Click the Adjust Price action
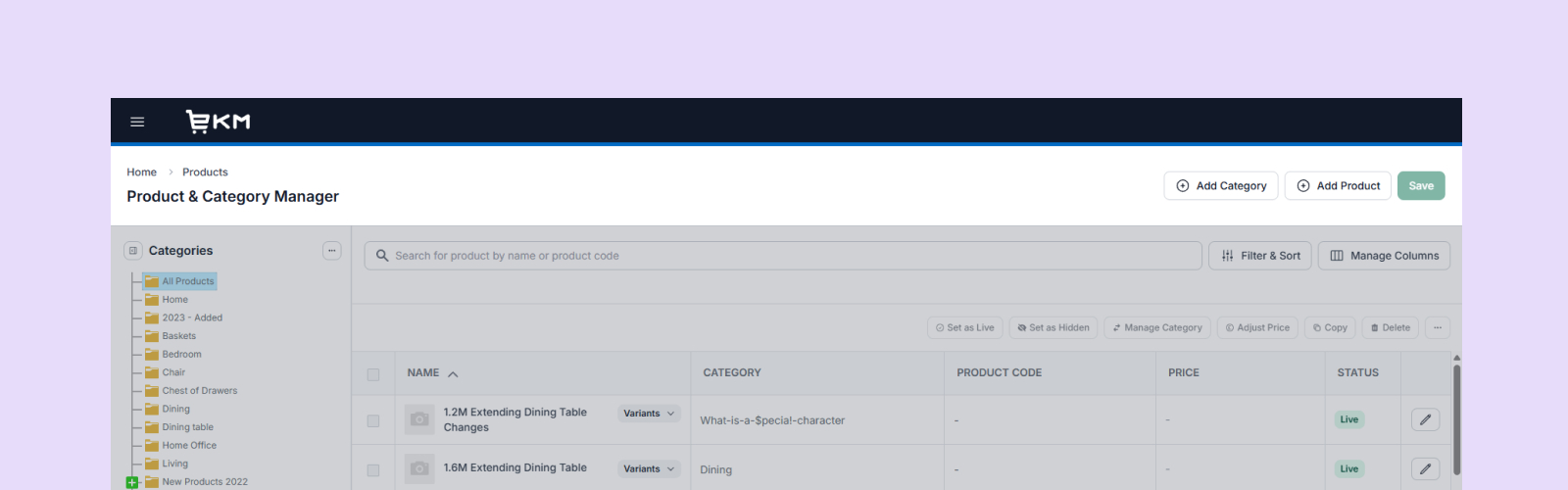1568x490 pixels. click(1257, 328)
